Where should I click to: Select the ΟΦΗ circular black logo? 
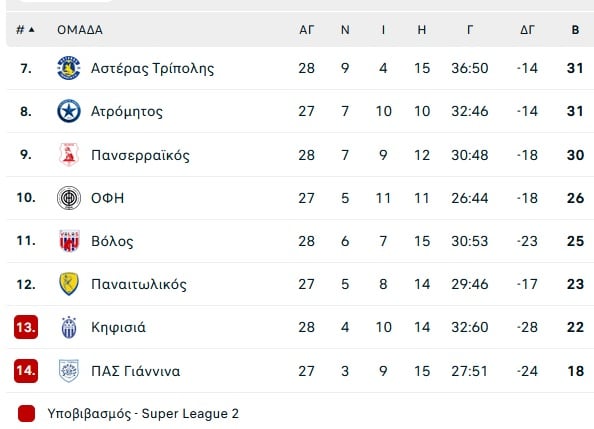[69, 198]
